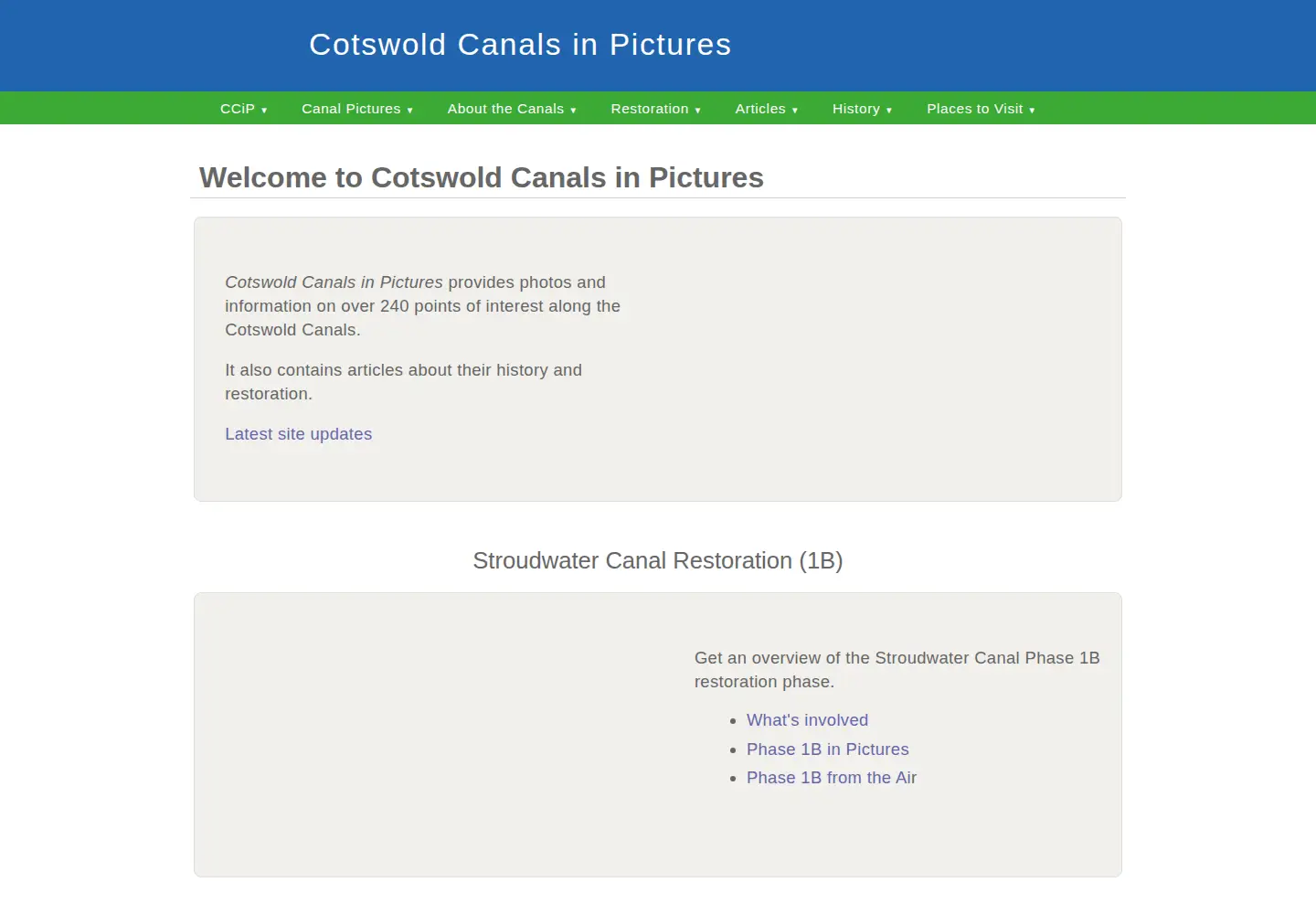The width and height of the screenshot is (1316, 914).
Task: Expand the Restoration menu
Action: [655, 109]
